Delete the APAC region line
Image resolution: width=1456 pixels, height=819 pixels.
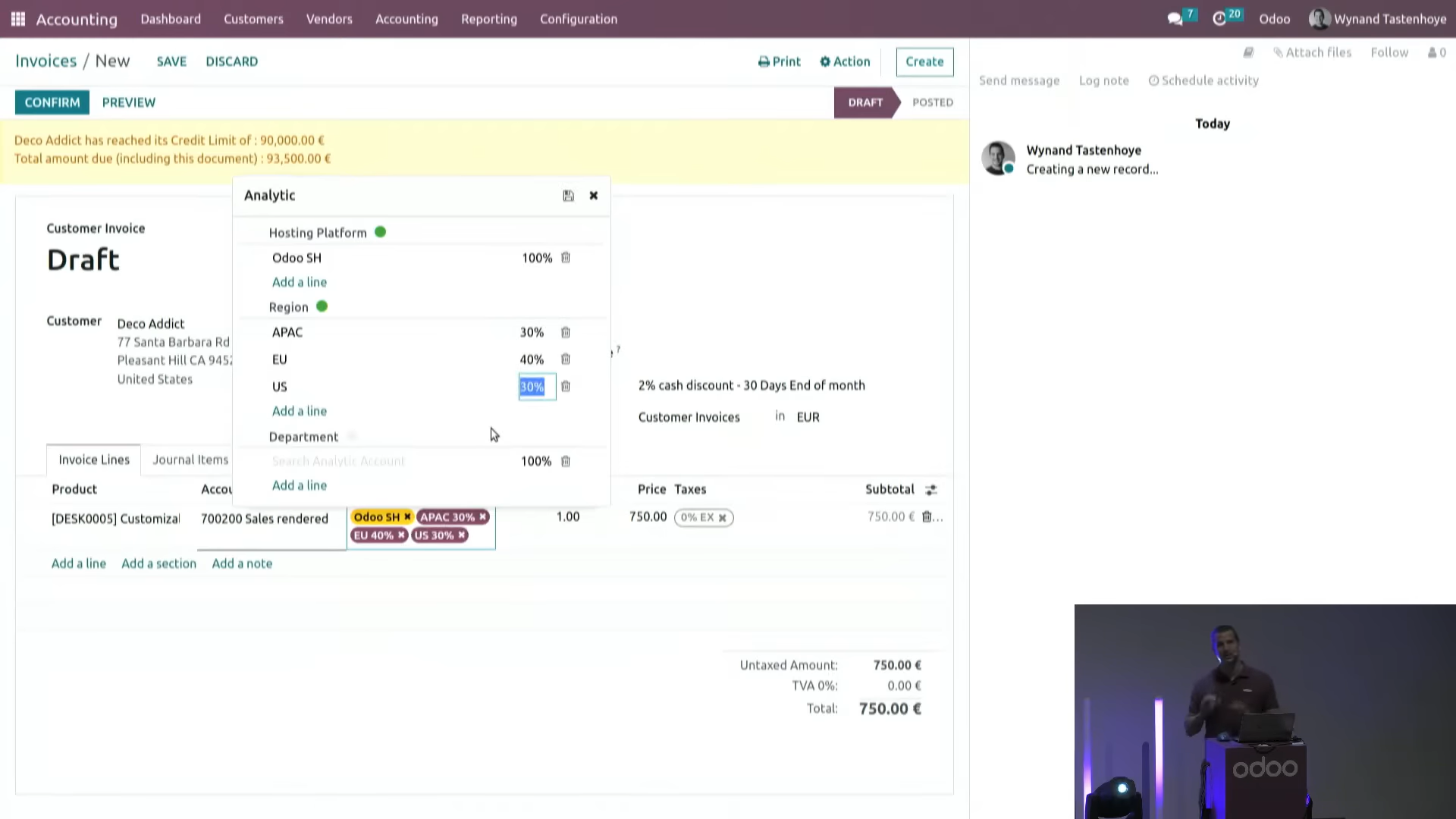[566, 332]
